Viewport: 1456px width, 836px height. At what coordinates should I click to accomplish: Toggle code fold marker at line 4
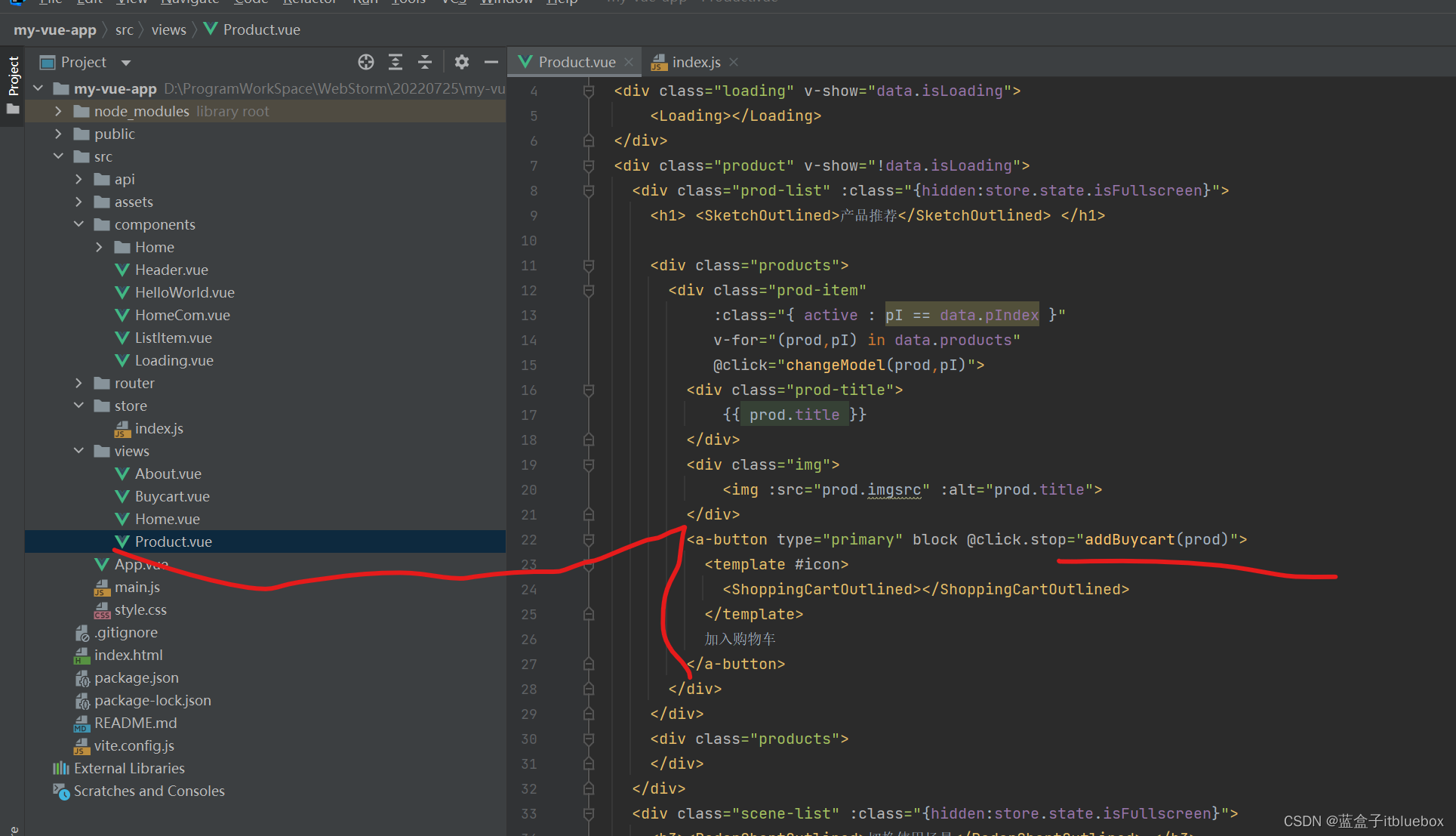click(589, 91)
